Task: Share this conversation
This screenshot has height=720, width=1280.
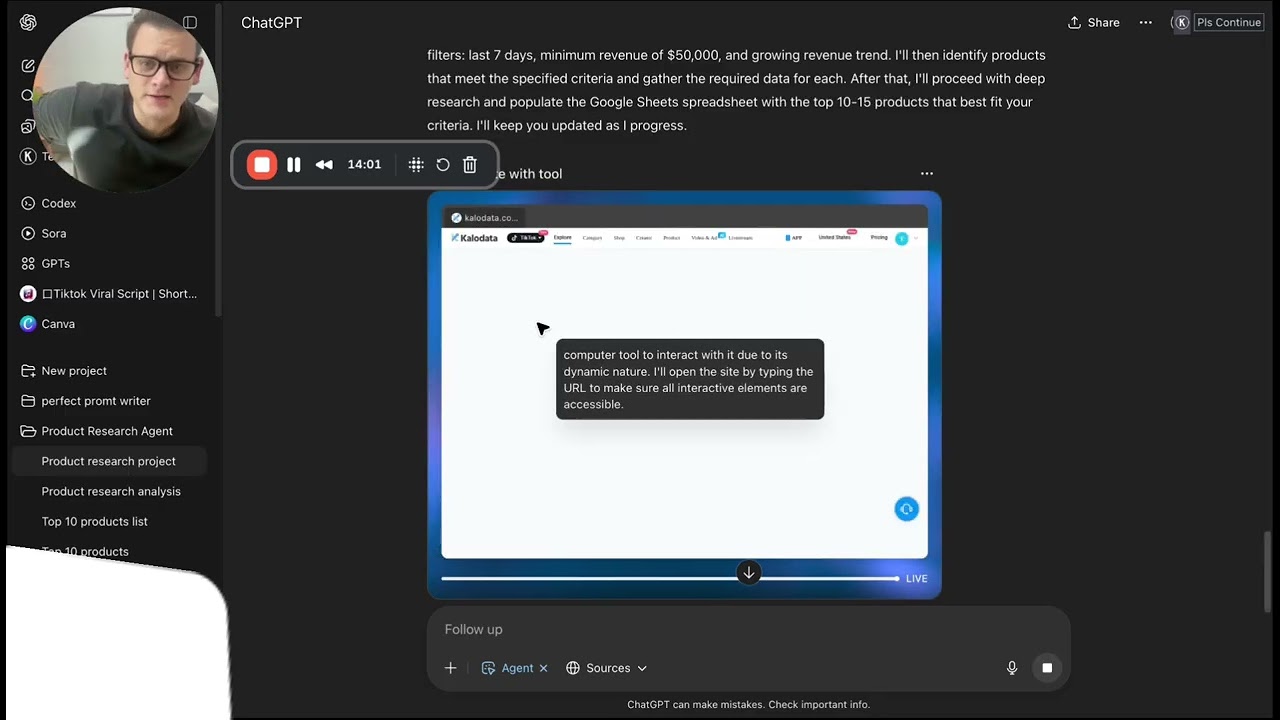Action: coord(1094,22)
